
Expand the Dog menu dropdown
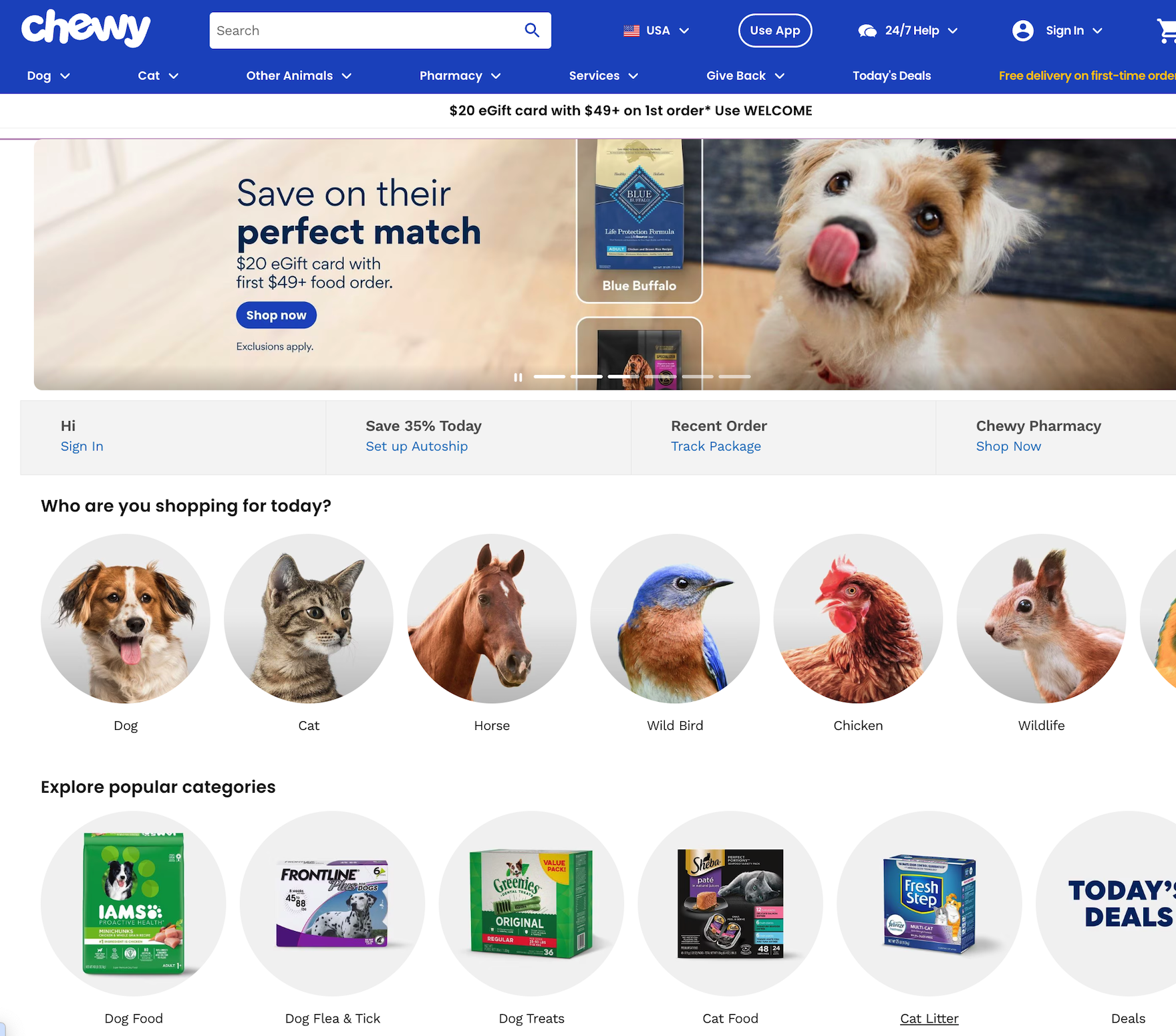pos(48,76)
